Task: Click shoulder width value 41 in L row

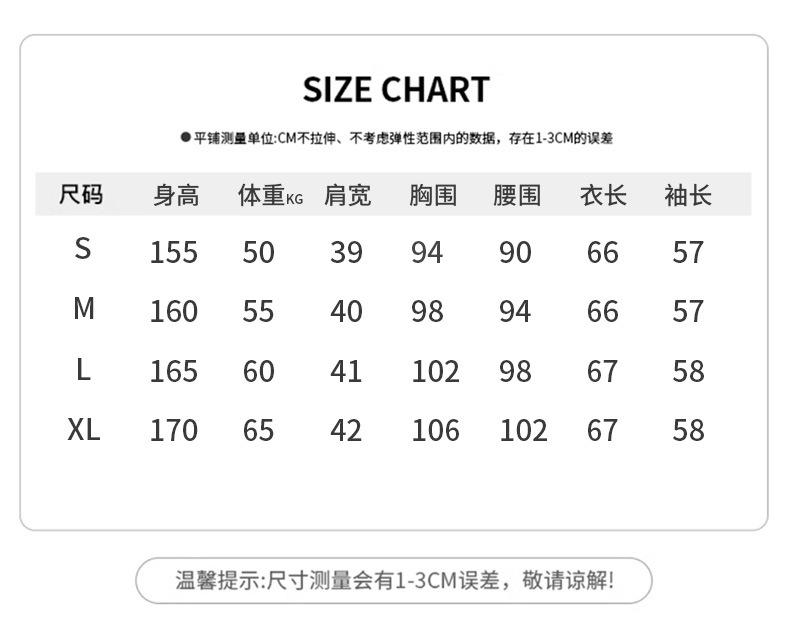Action: [346, 372]
